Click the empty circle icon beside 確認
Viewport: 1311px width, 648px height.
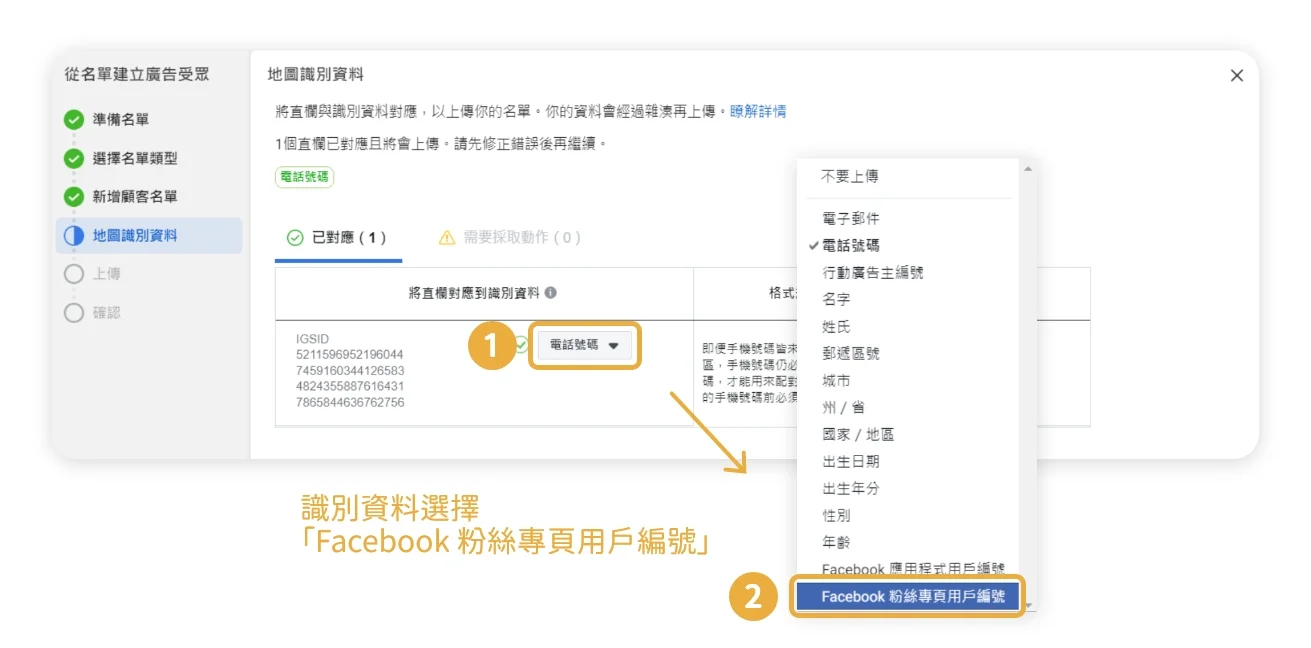[74, 313]
